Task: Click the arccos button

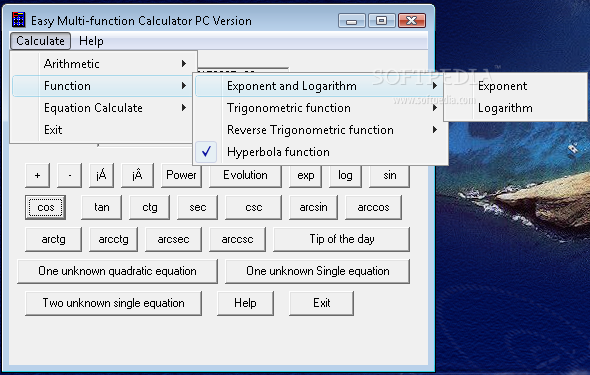Action: point(373,207)
